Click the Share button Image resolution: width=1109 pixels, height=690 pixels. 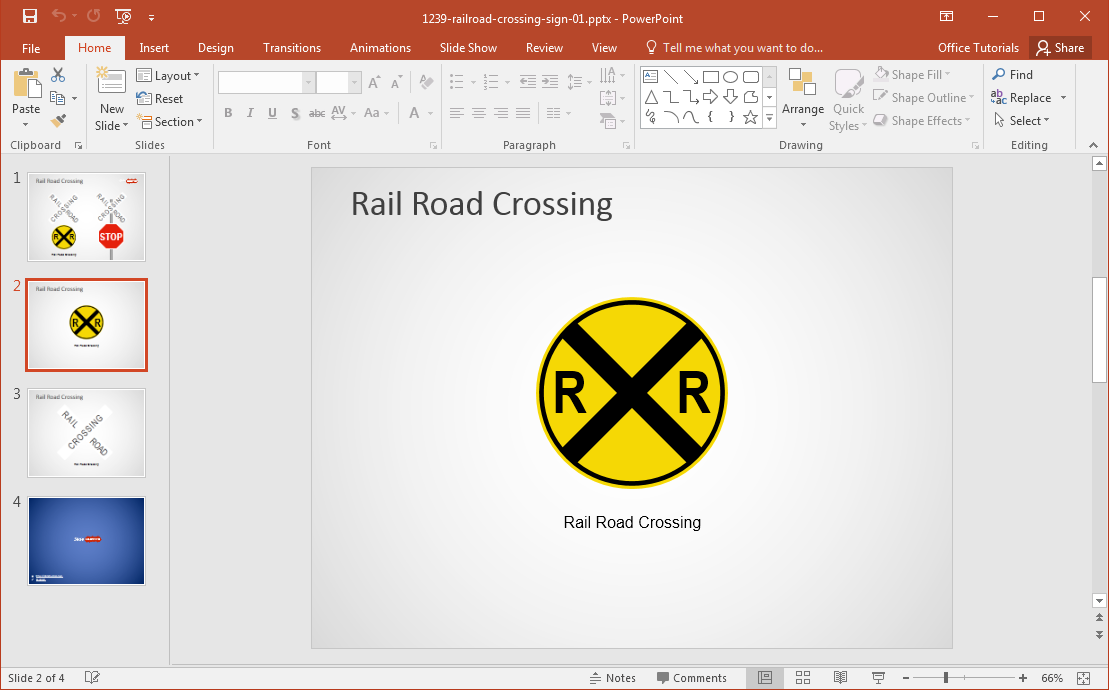[x=1060, y=48]
